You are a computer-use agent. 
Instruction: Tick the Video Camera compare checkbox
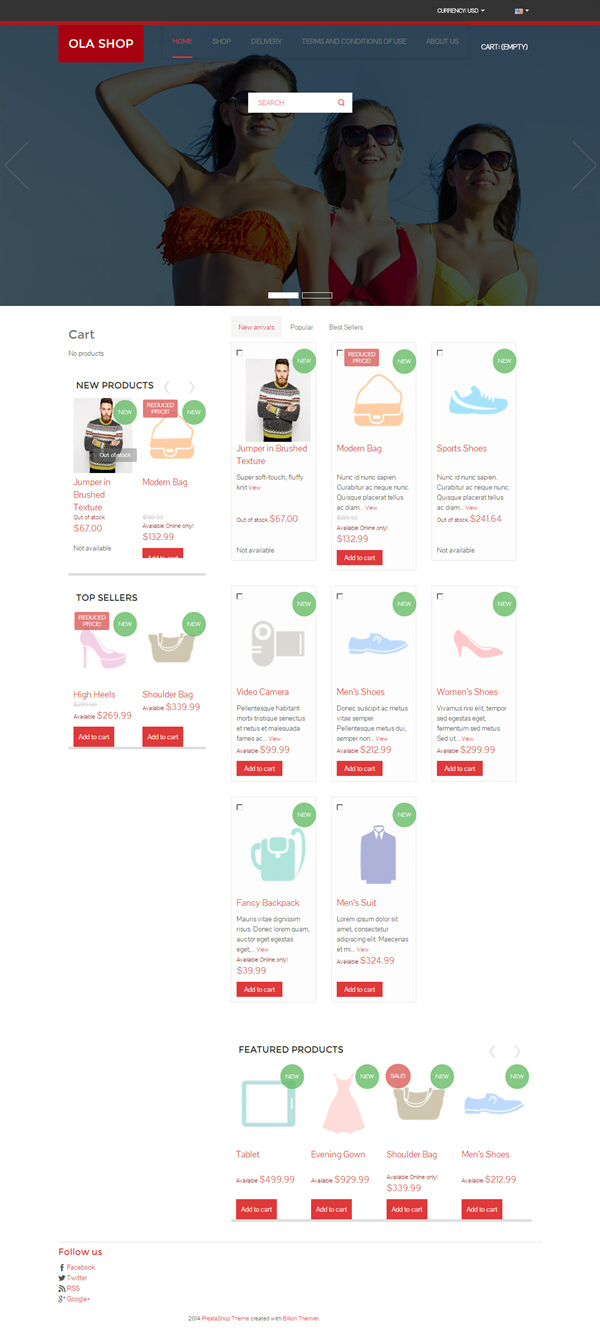(x=240, y=596)
